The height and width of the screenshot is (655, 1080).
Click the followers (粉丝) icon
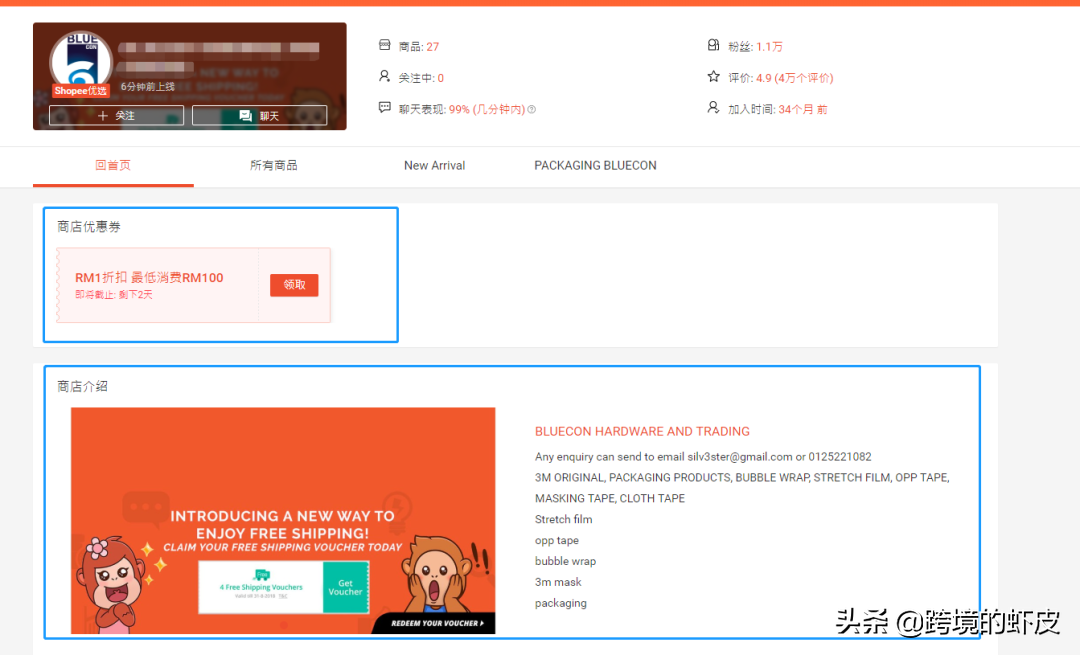pos(714,45)
